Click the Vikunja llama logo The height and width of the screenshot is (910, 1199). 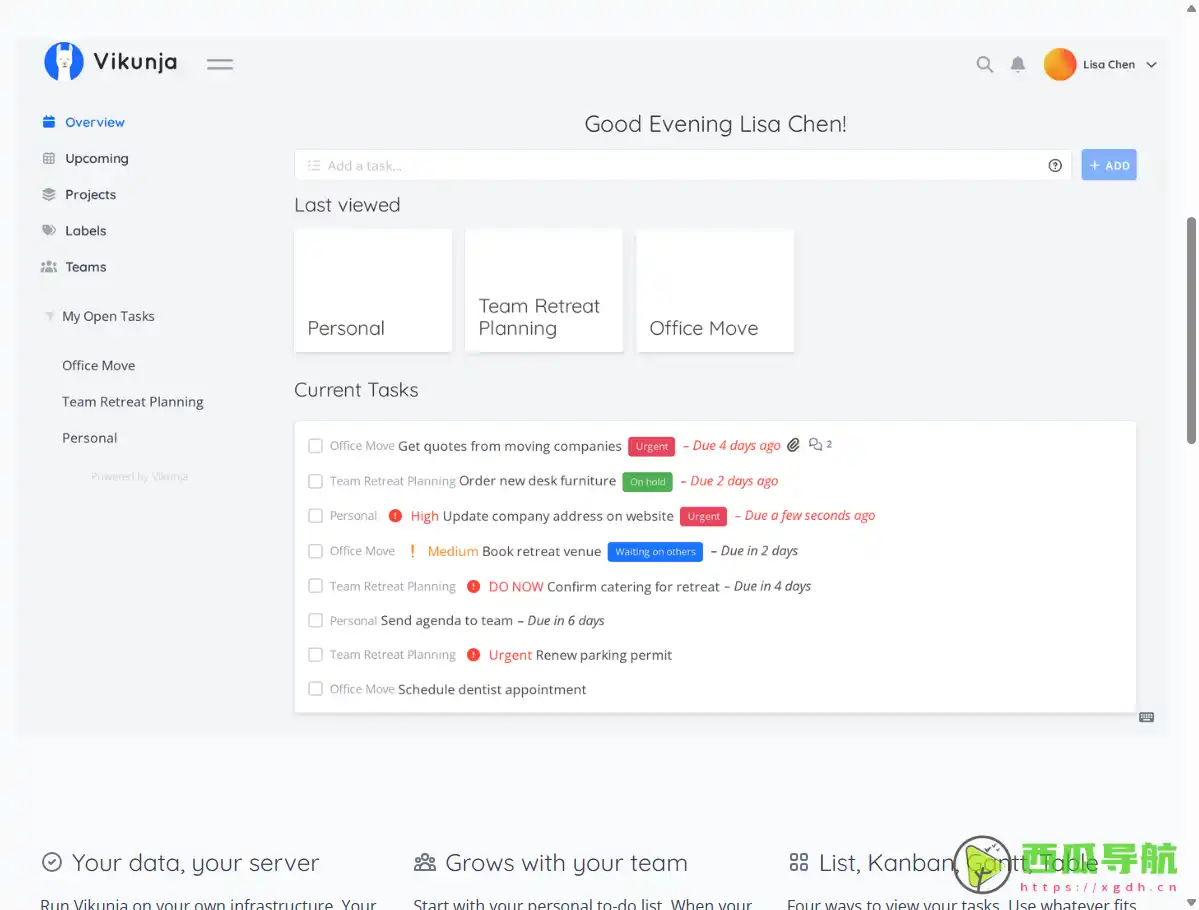(64, 62)
